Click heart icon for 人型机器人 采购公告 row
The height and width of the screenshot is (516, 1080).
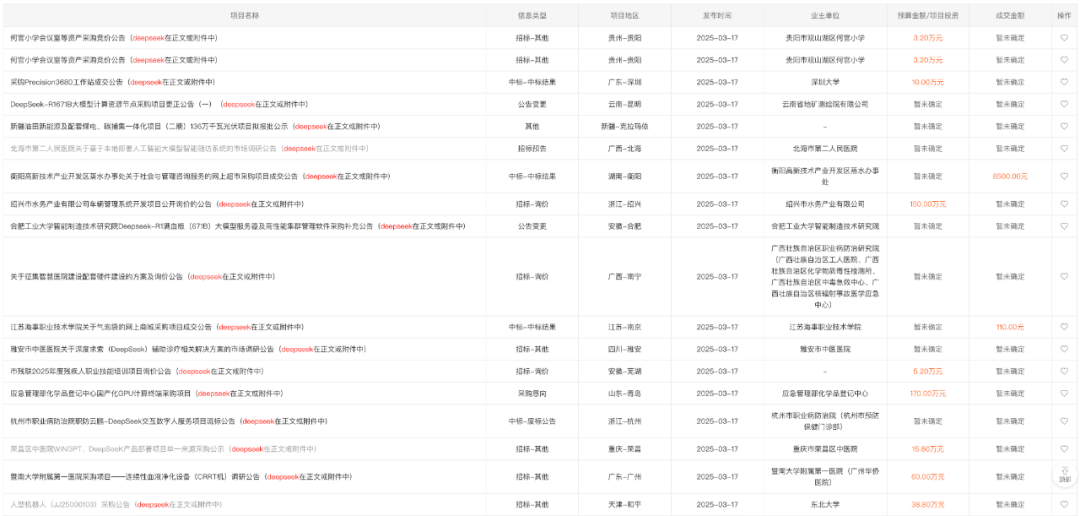click(x=1063, y=504)
